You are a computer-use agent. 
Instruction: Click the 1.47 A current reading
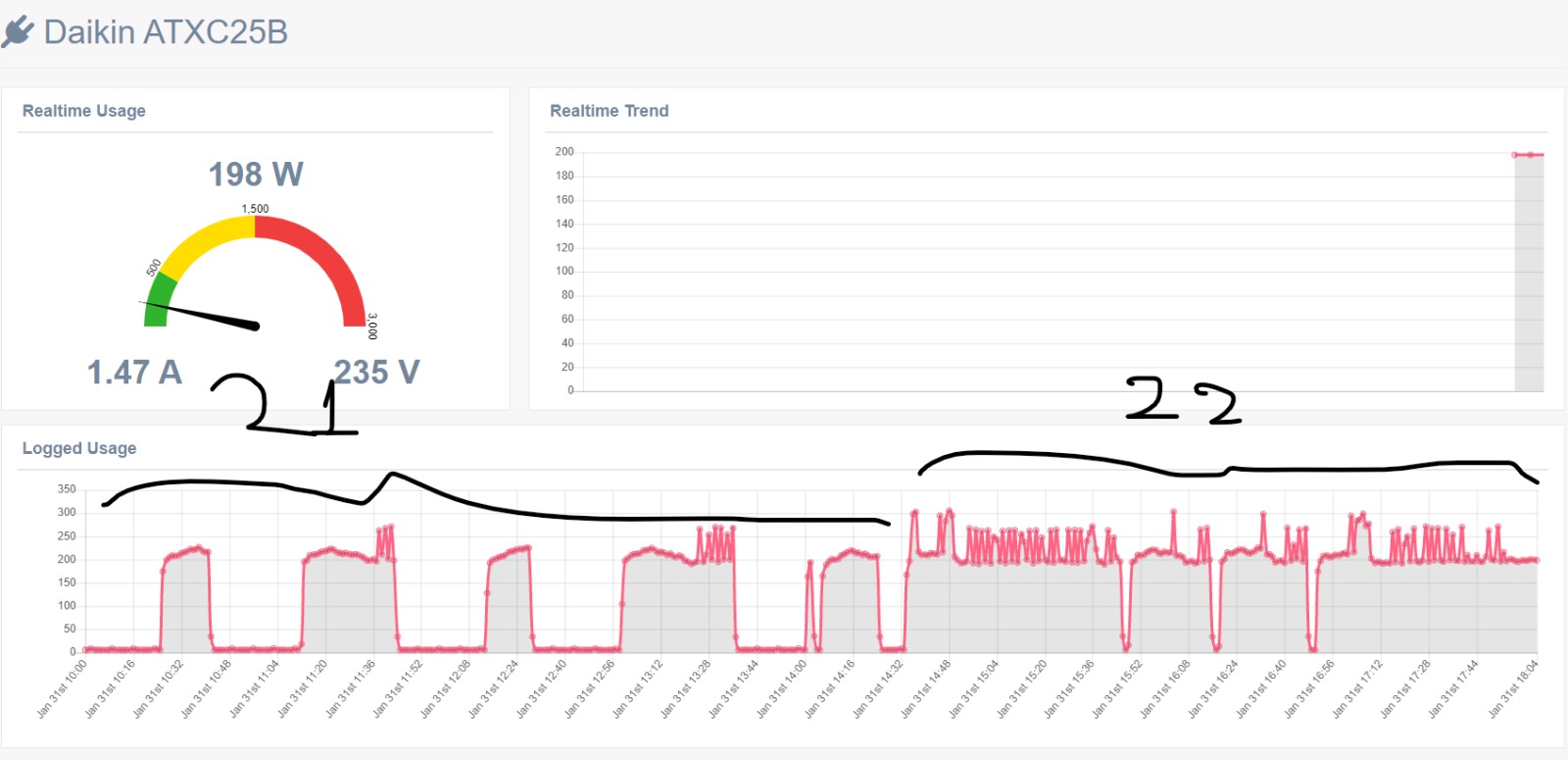coord(134,373)
